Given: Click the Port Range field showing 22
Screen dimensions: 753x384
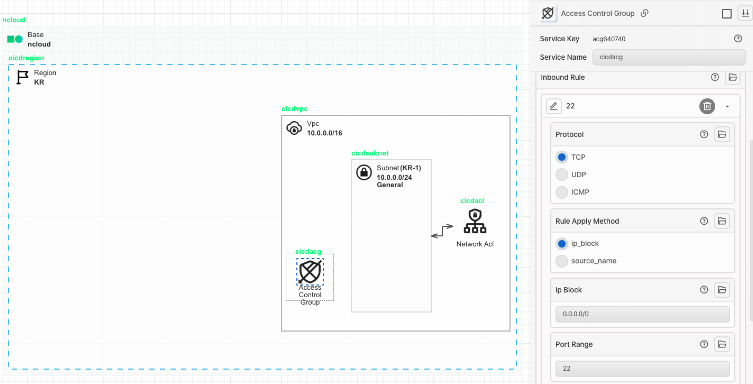Looking at the screenshot, I should click(x=642, y=369).
